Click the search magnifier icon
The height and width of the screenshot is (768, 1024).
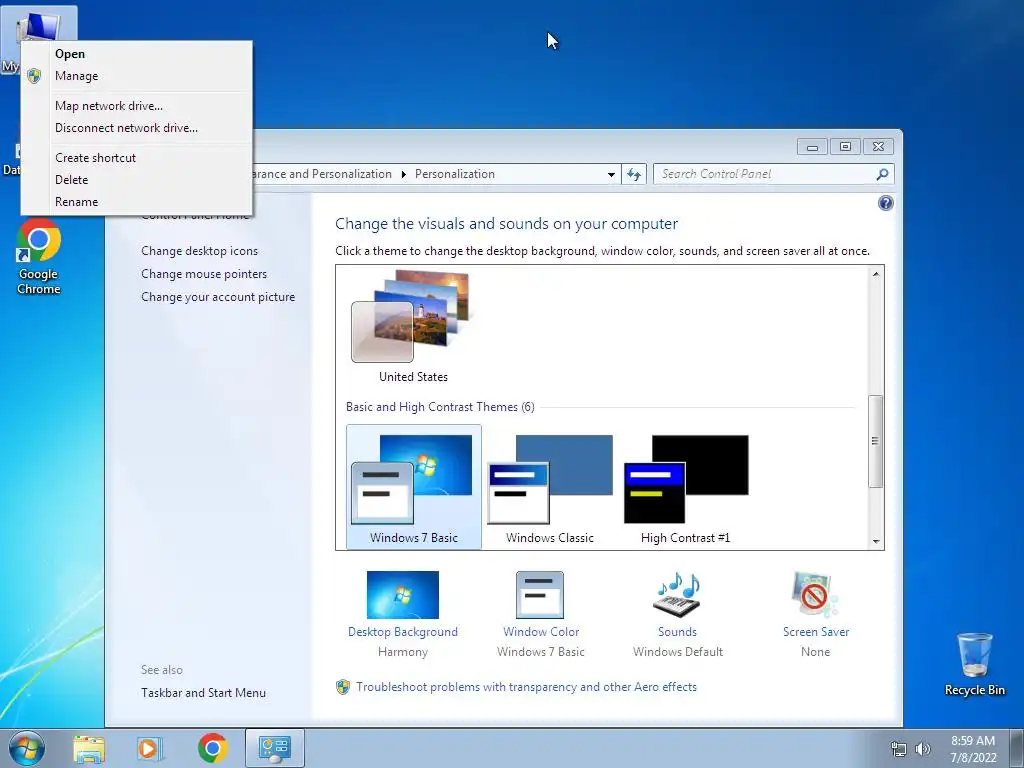click(x=882, y=174)
